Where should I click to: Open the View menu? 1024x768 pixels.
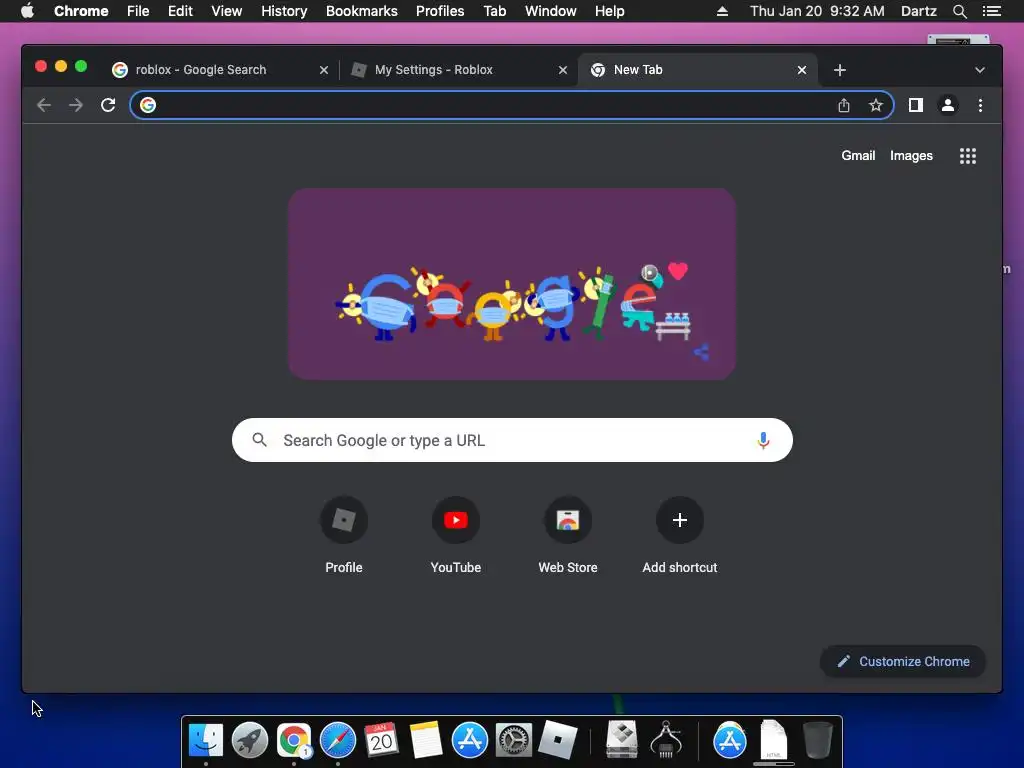[x=227, y=11]
